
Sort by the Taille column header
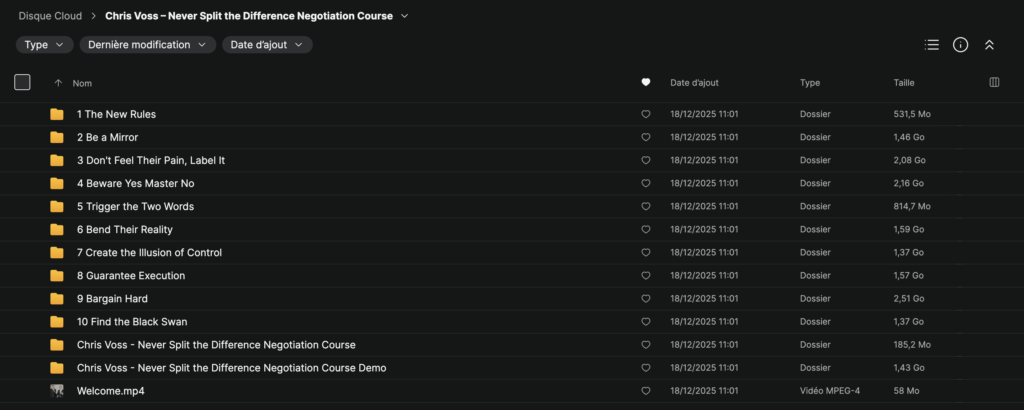click(x=903, y=83)
